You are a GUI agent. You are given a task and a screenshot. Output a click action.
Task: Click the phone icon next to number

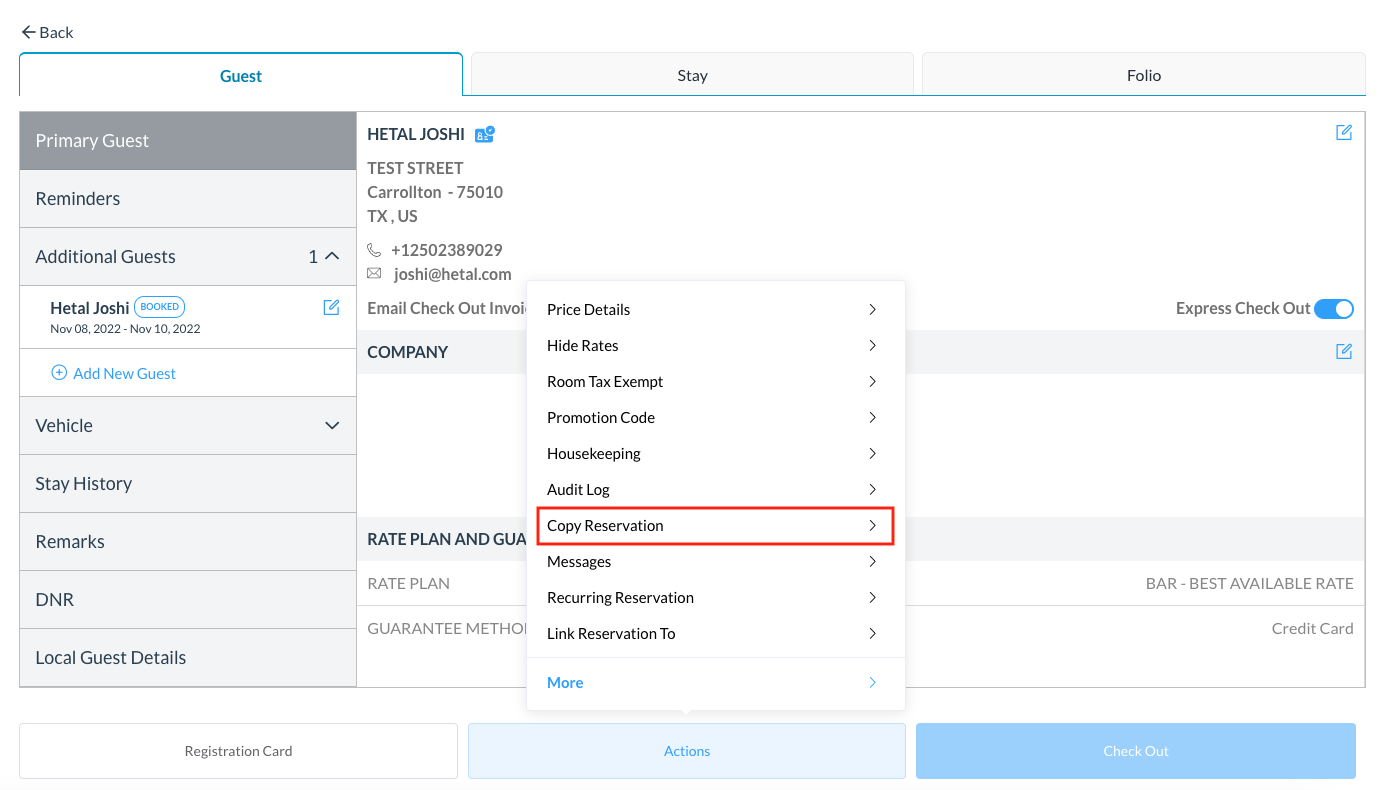click(375, 250)
